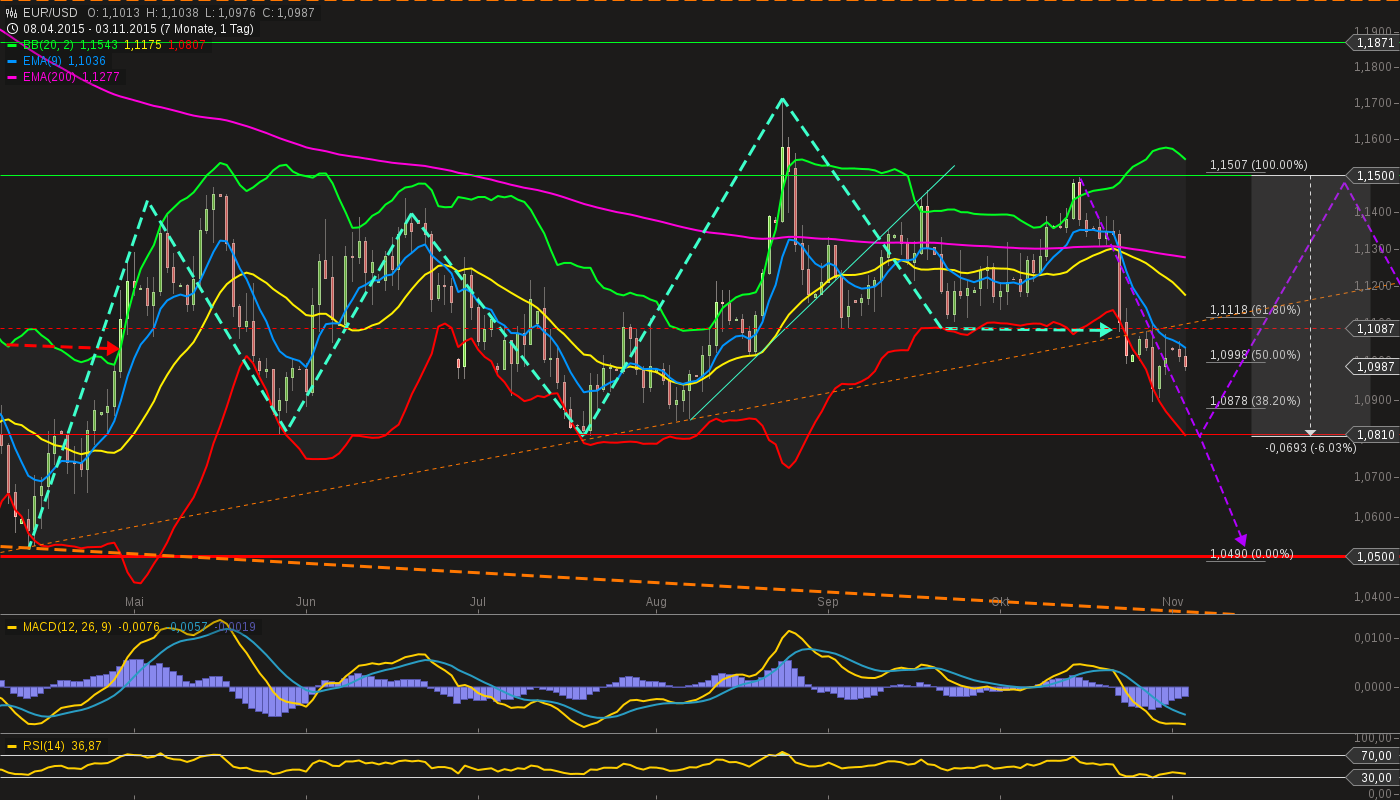This screenshot has width=1400, height=800.
Task: Click the Mai label on the time axis
Action: (x=134, y=602)
